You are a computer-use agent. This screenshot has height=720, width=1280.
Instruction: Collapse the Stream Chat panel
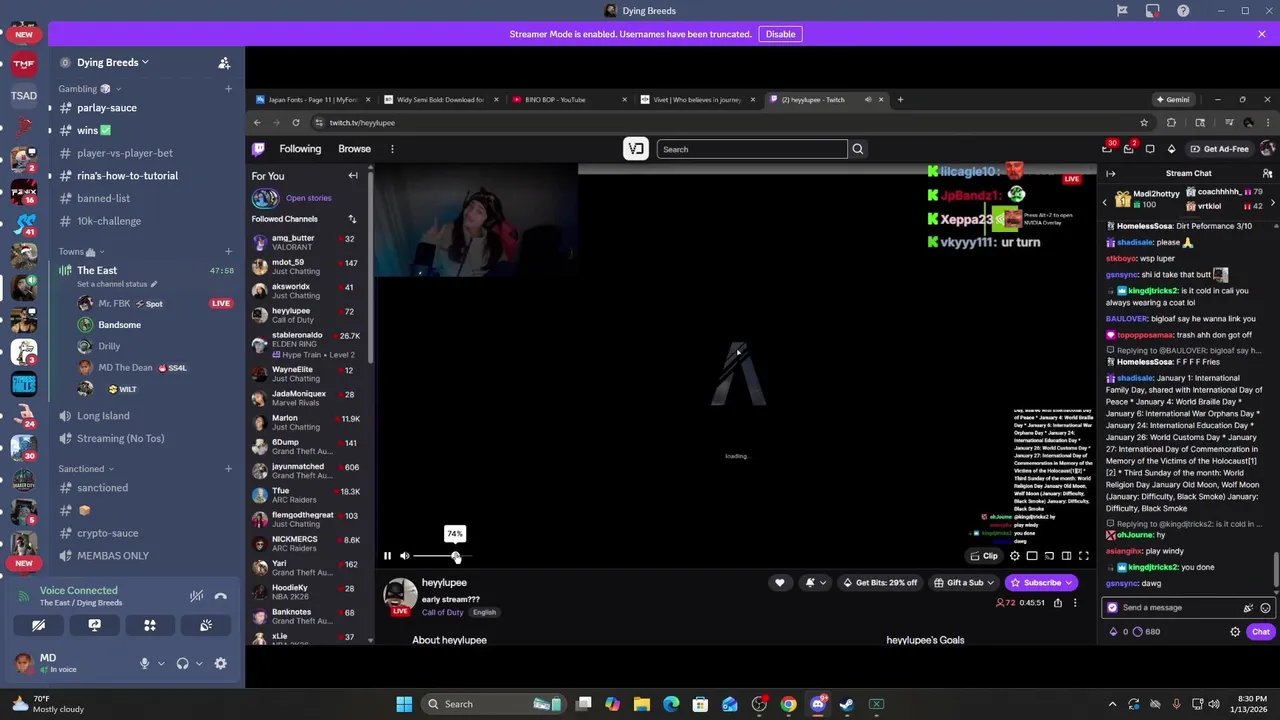tap(1110, 174)
